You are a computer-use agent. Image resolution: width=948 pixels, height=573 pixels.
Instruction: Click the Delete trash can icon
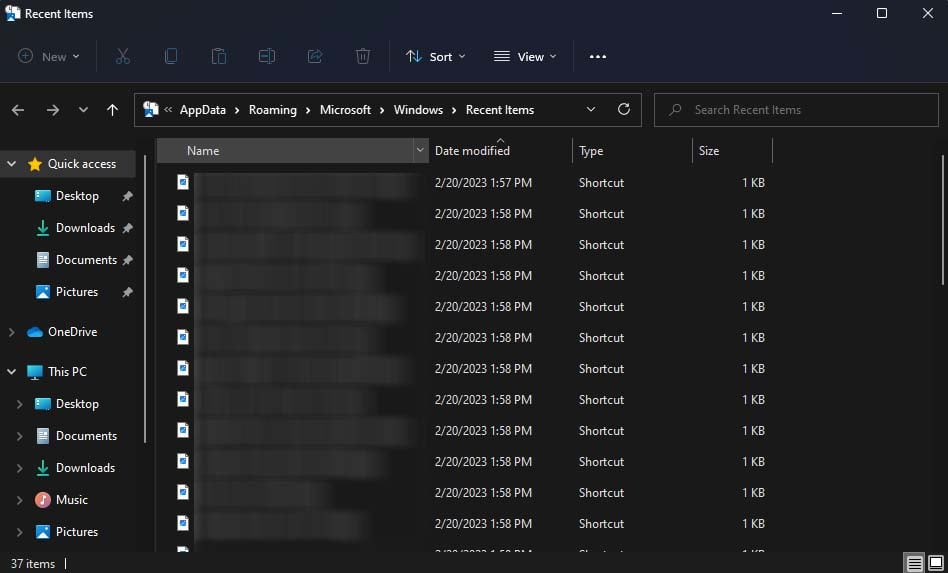click(363, 57)
